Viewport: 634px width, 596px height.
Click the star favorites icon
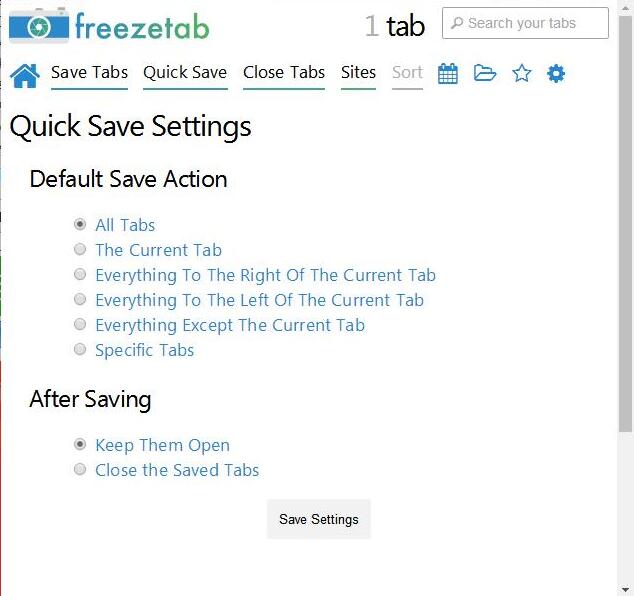[x=521, y=73]
